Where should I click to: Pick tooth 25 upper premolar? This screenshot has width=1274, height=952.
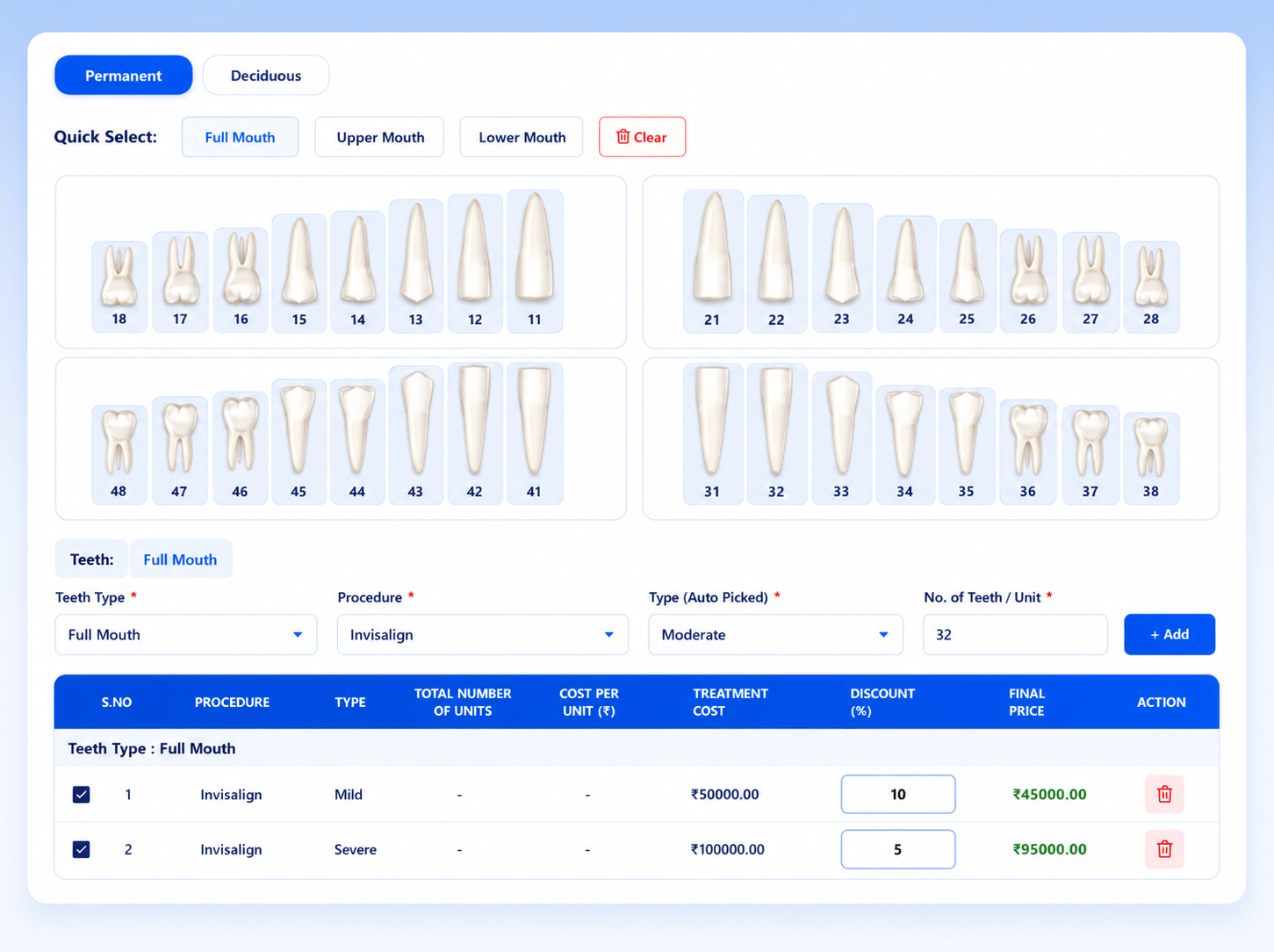pyautogui.click(x=967, y=276)
